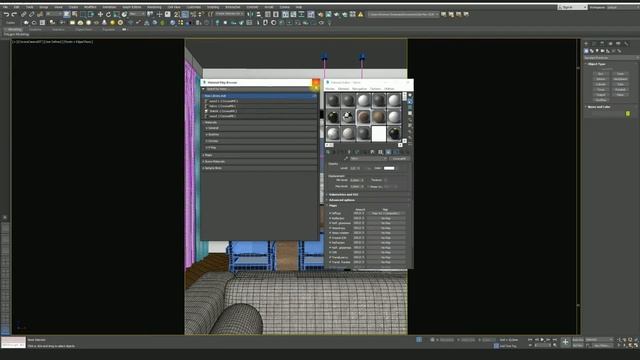Click the Play Animation button

coord(542,340)
